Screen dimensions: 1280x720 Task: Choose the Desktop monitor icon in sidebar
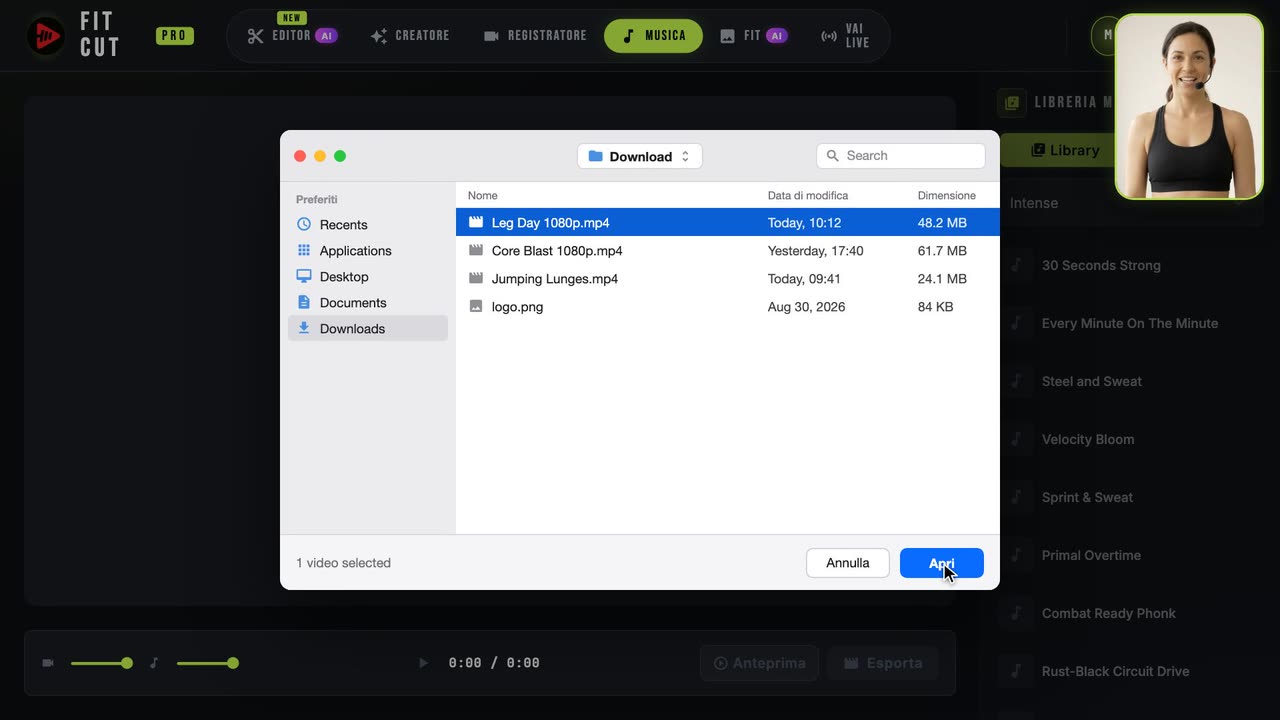[304, 277]
